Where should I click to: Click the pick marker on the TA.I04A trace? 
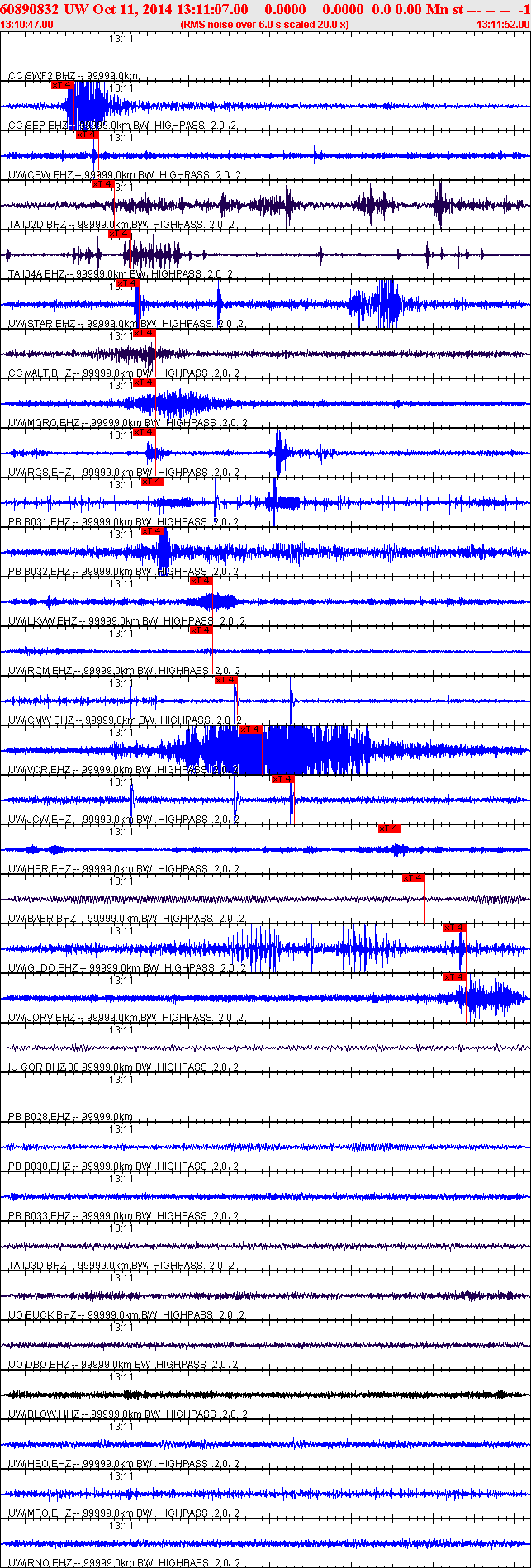coord(127,283)
